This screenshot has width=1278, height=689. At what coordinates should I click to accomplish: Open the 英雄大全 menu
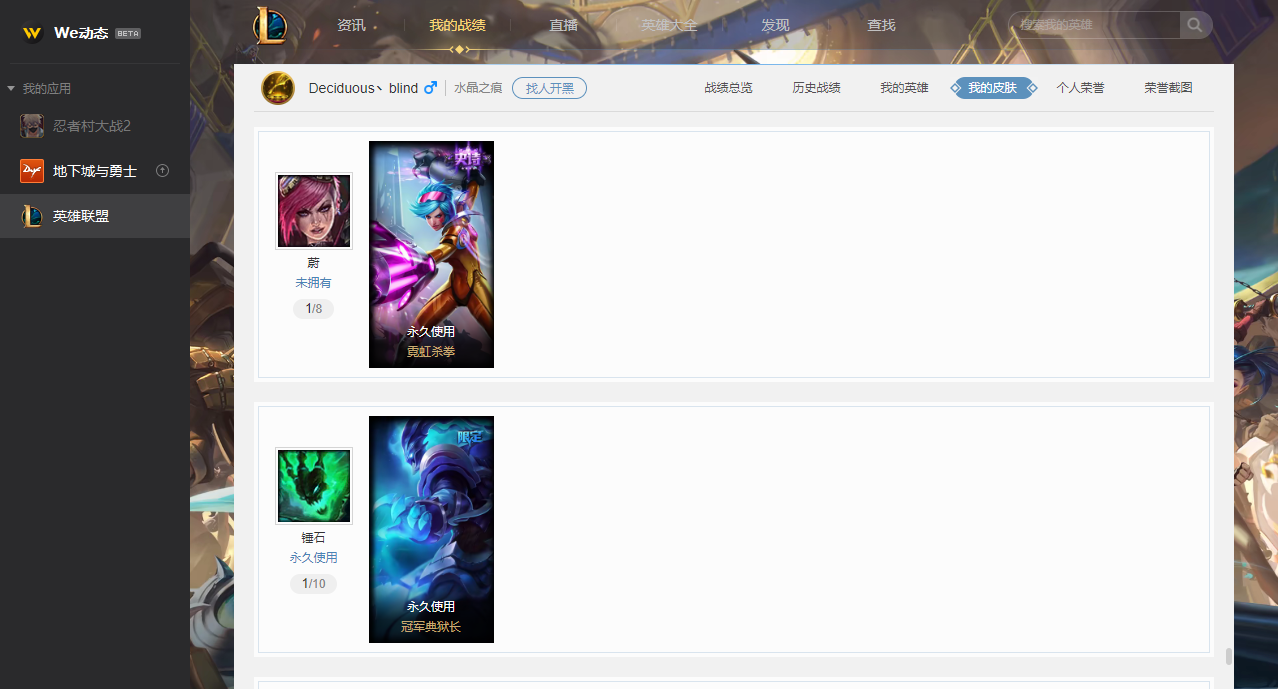[669, 25]
